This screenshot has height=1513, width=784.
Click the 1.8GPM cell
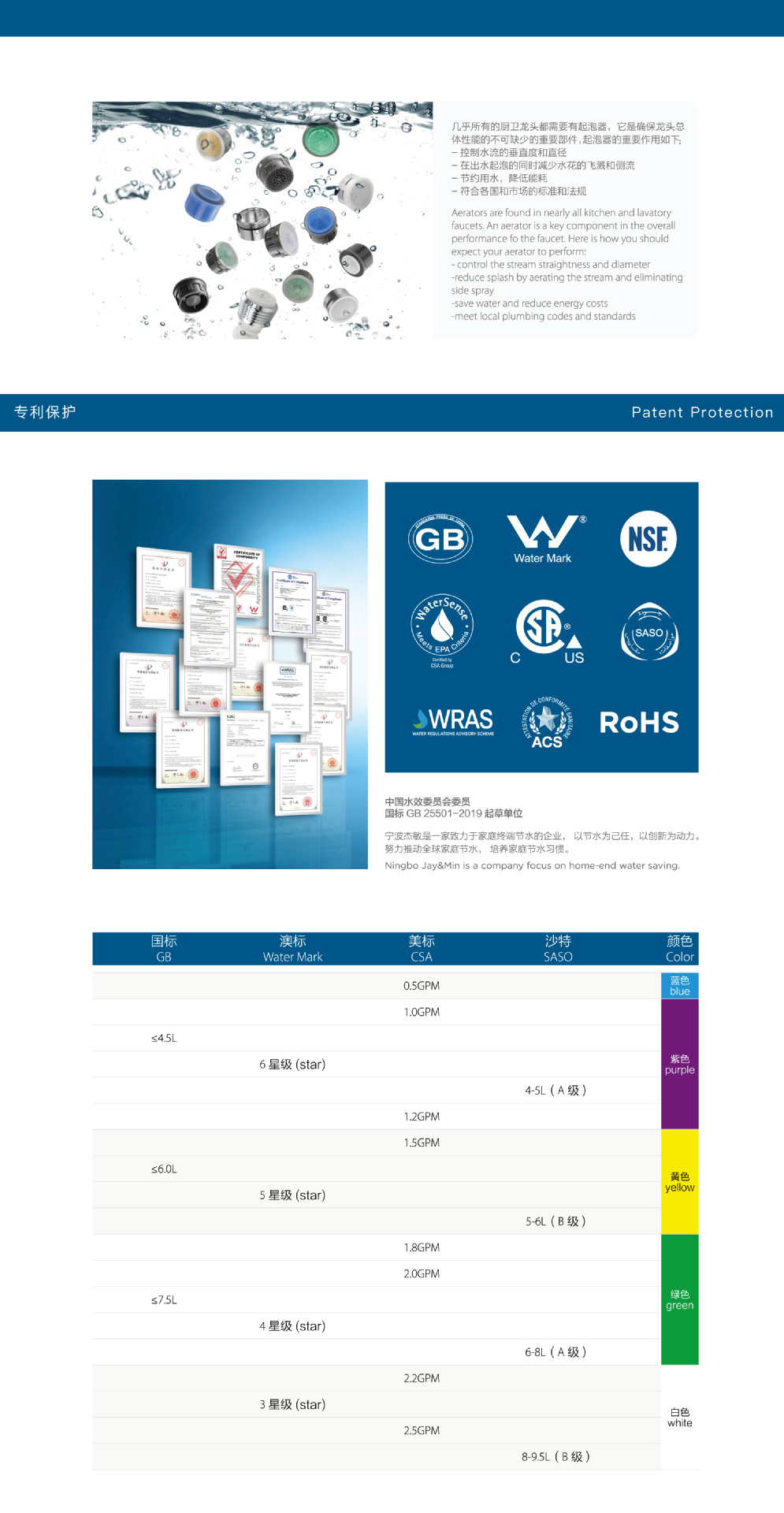pos(422,1247)
